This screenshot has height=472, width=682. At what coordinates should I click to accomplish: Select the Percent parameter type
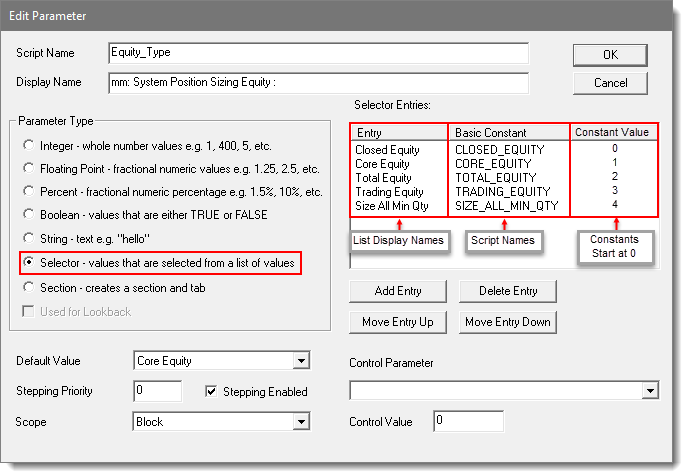[28, 192]
